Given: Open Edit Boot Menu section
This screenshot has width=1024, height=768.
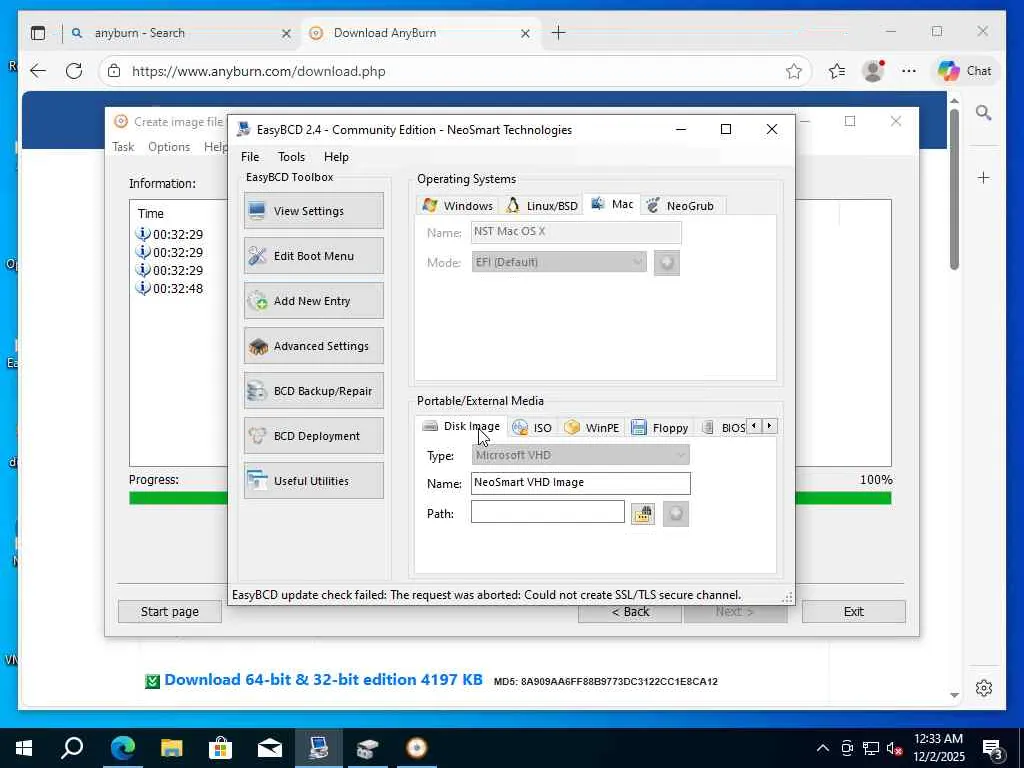Looking at the screenshot, I should [313, 256].
